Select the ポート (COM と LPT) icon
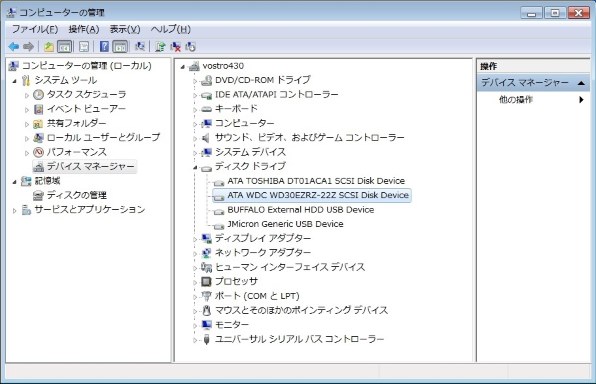 206,296
